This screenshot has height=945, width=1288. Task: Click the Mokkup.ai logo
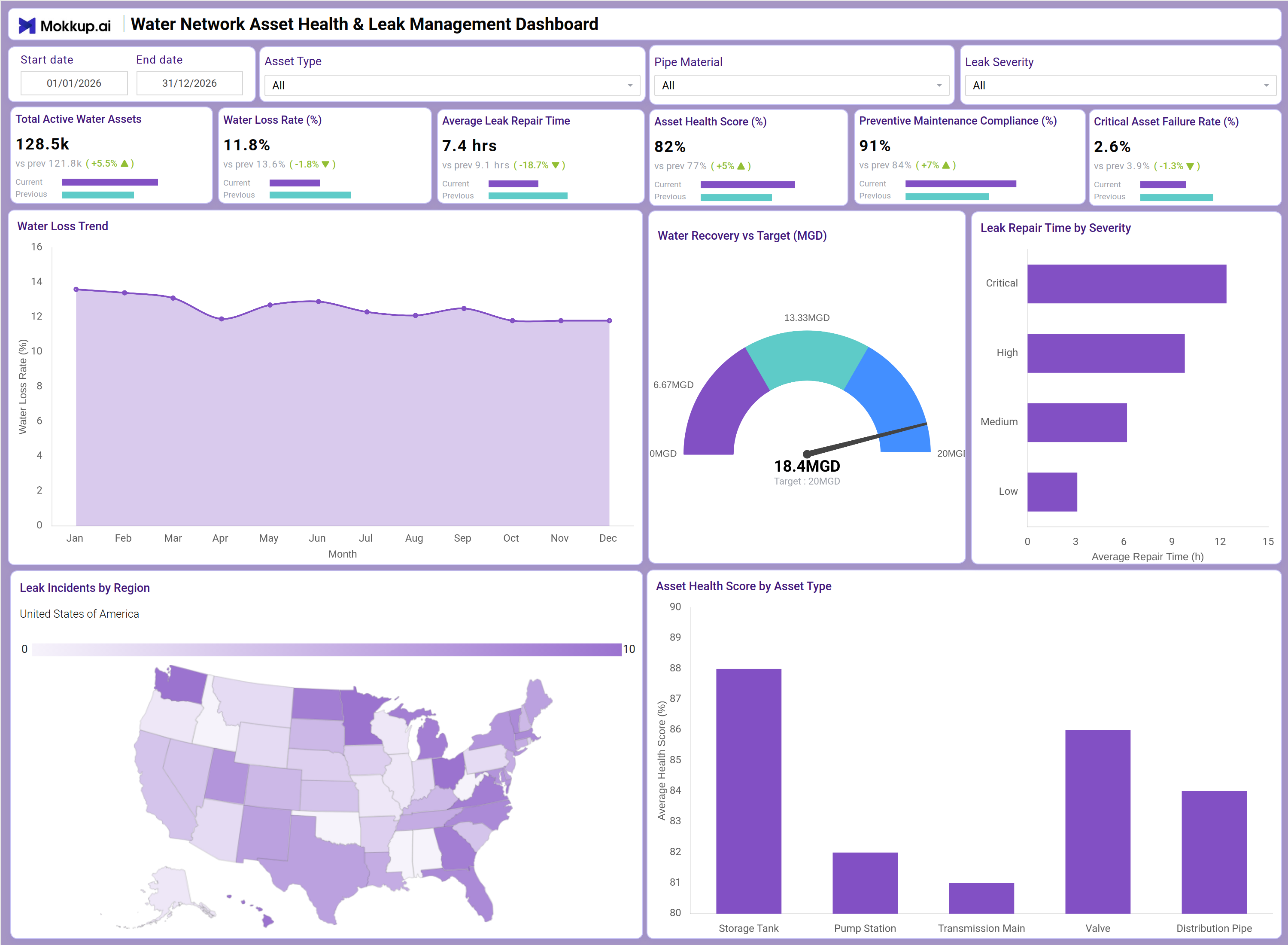(64, 25)
